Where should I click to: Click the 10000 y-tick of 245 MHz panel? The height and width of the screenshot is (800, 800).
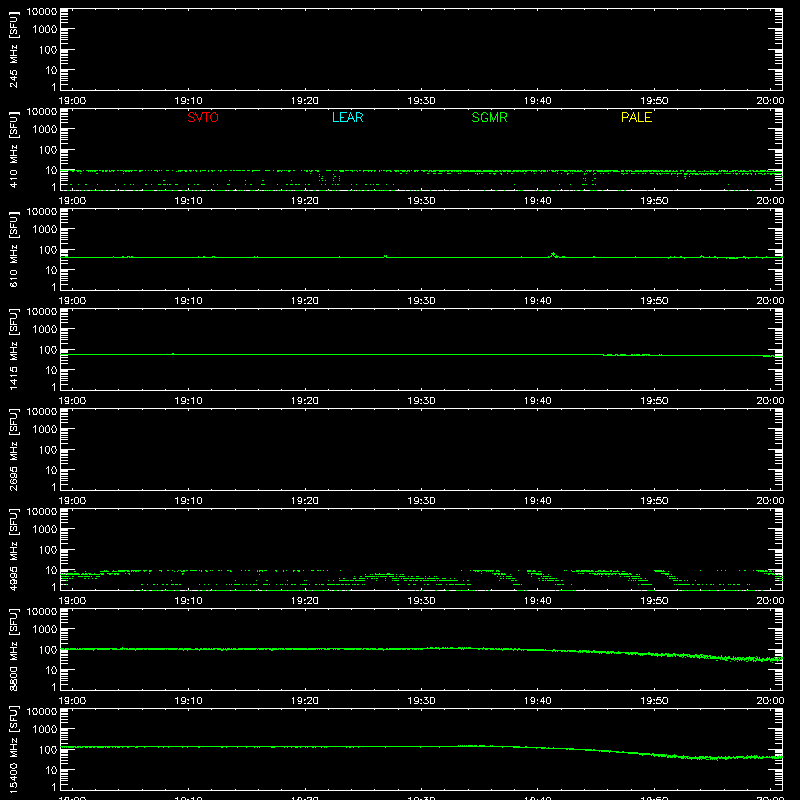42,12
